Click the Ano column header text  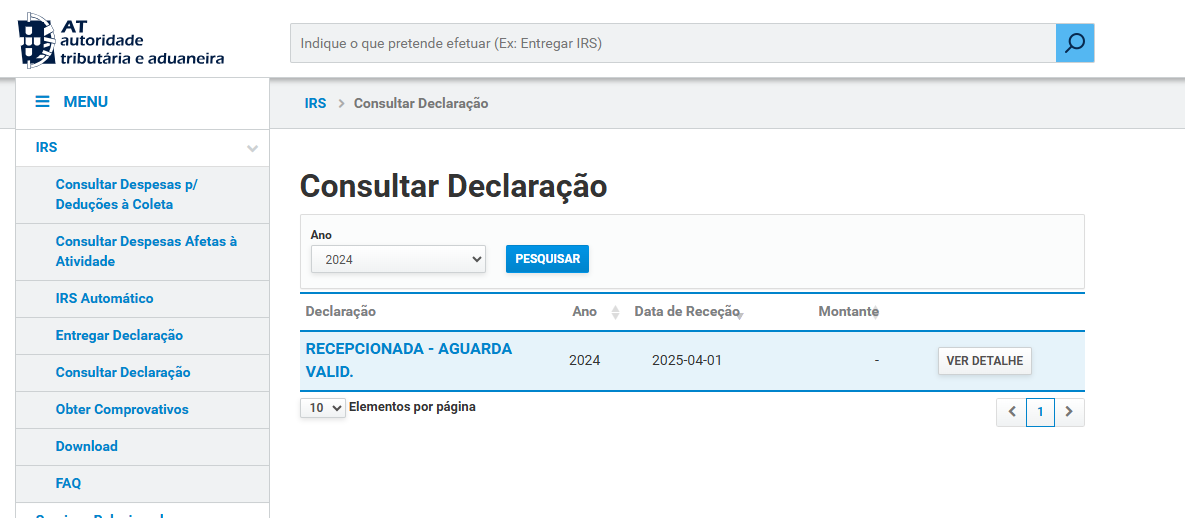584,312
